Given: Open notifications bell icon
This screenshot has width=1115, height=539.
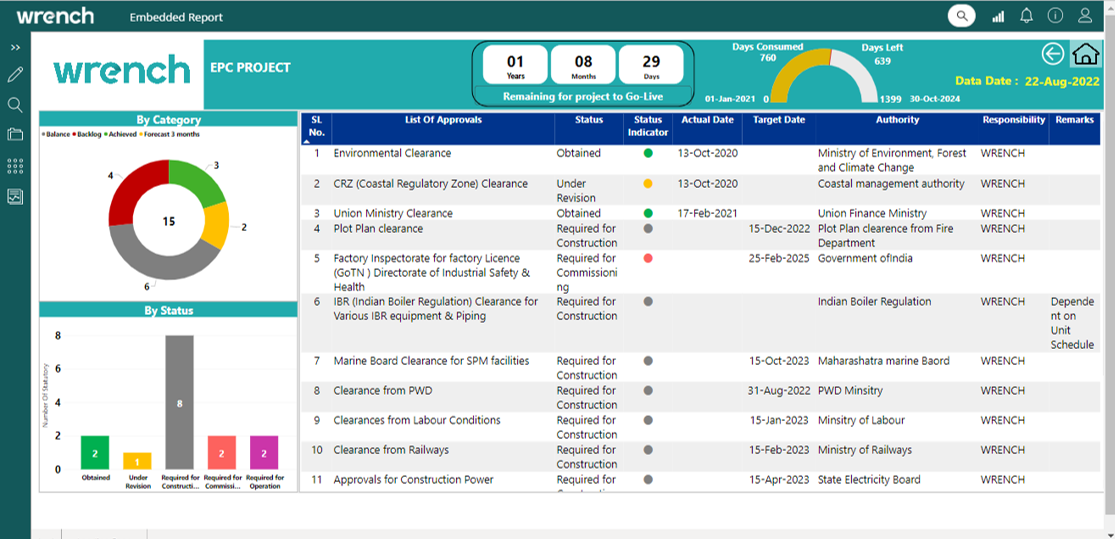Looking at the screenshot, I should pyautogui.click(x=1026, y=16).
